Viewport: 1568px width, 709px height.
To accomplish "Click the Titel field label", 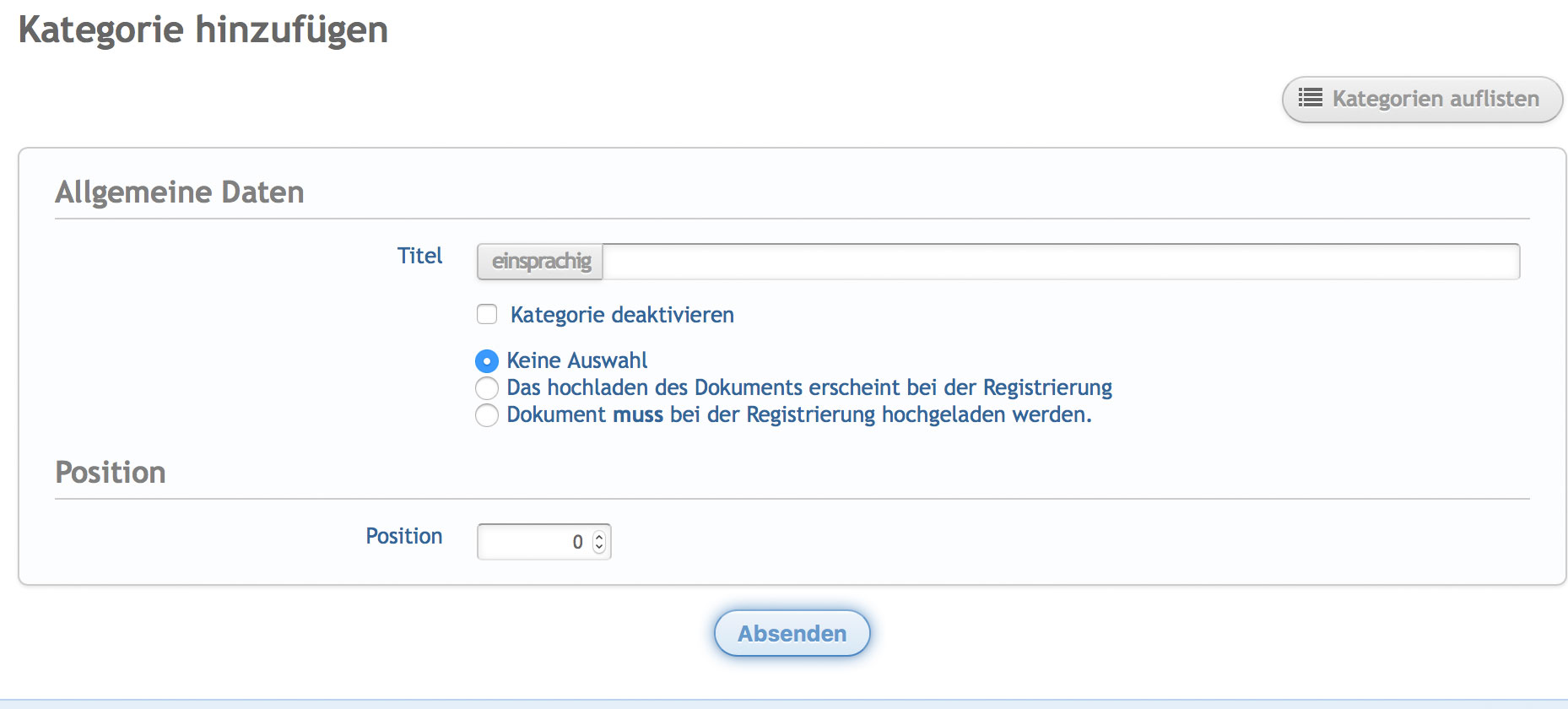I will [x=419, y=256].
